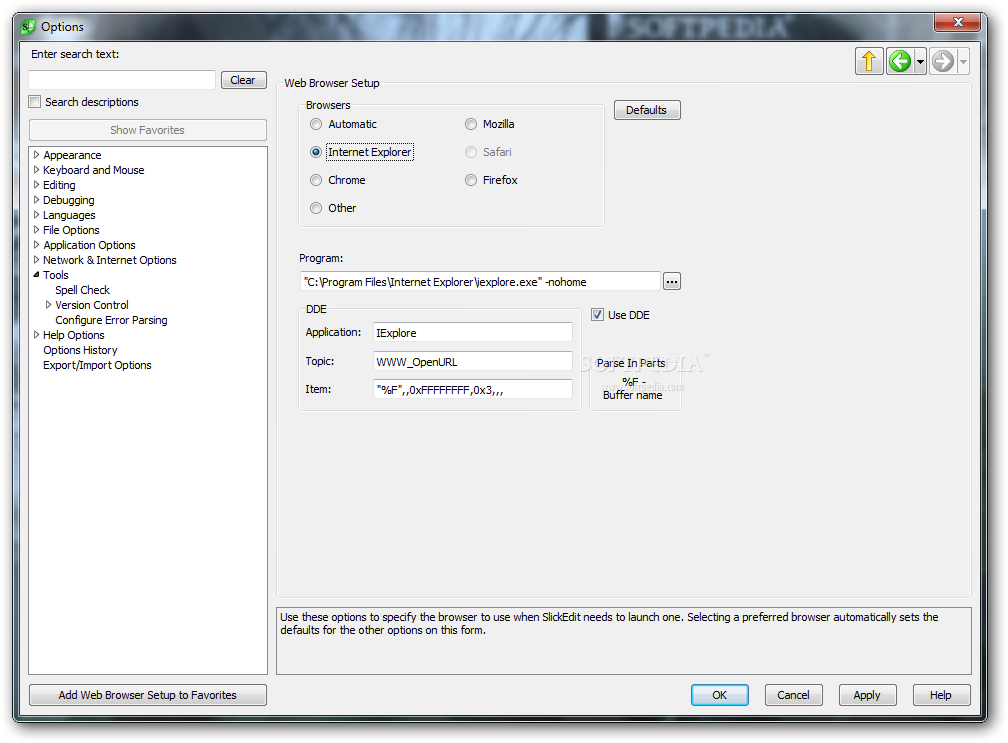Viewport: 1008px width, 743px height.
Task: Open the forward-history dropdown arrow
Action: (963, 62)
